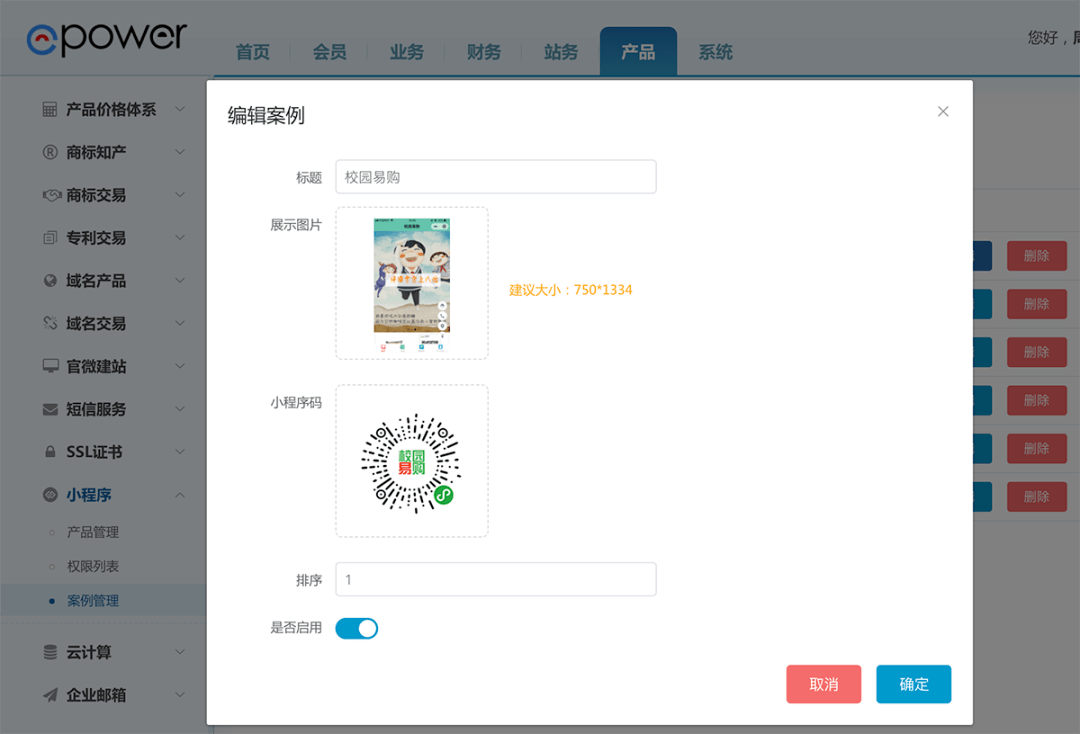Viewport: 1080px width, 734px height.
Task: Click the epower logo
Action: pyautogui.click(x=107, y=39)
